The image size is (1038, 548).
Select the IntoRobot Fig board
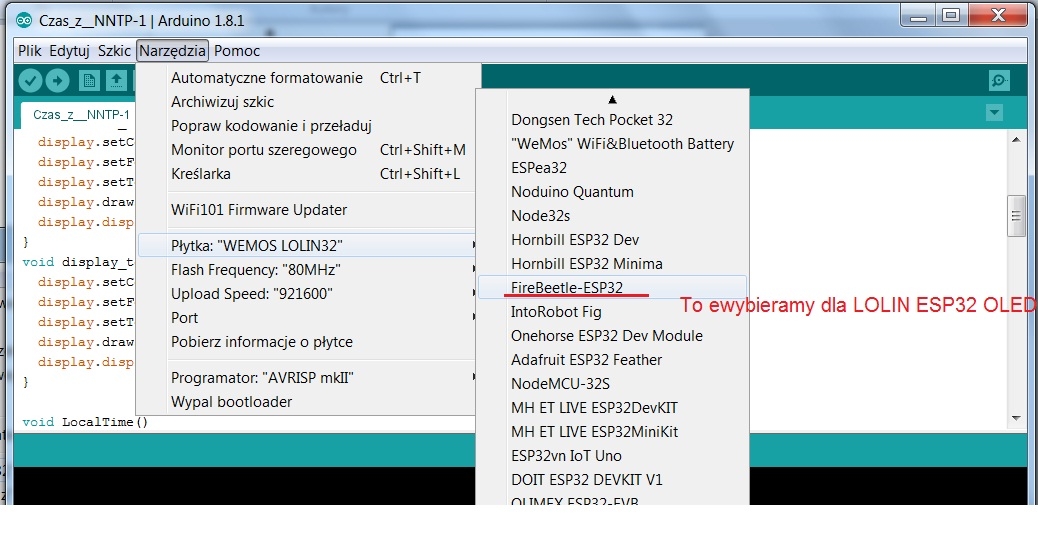click(x=612, y=312)
